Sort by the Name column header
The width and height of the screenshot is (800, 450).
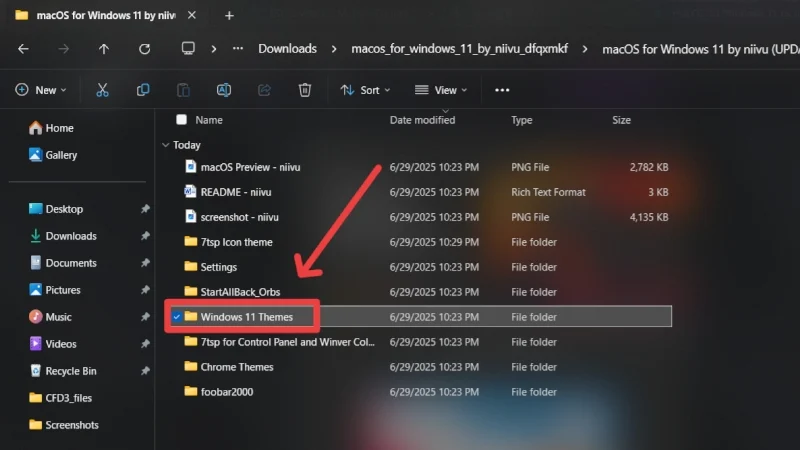tap(209, 120)
